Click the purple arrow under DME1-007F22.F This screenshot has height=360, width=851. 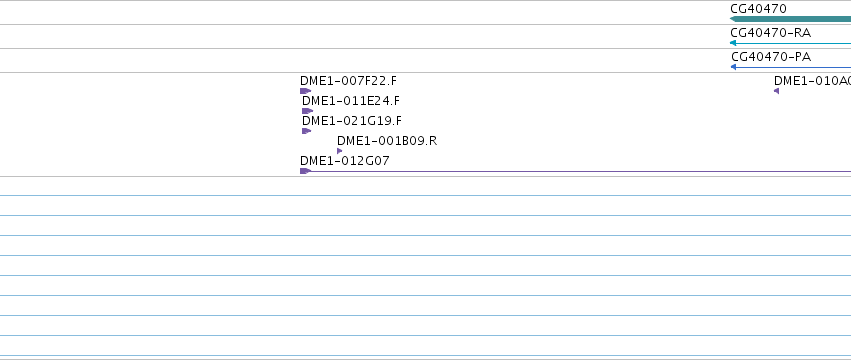306,91
